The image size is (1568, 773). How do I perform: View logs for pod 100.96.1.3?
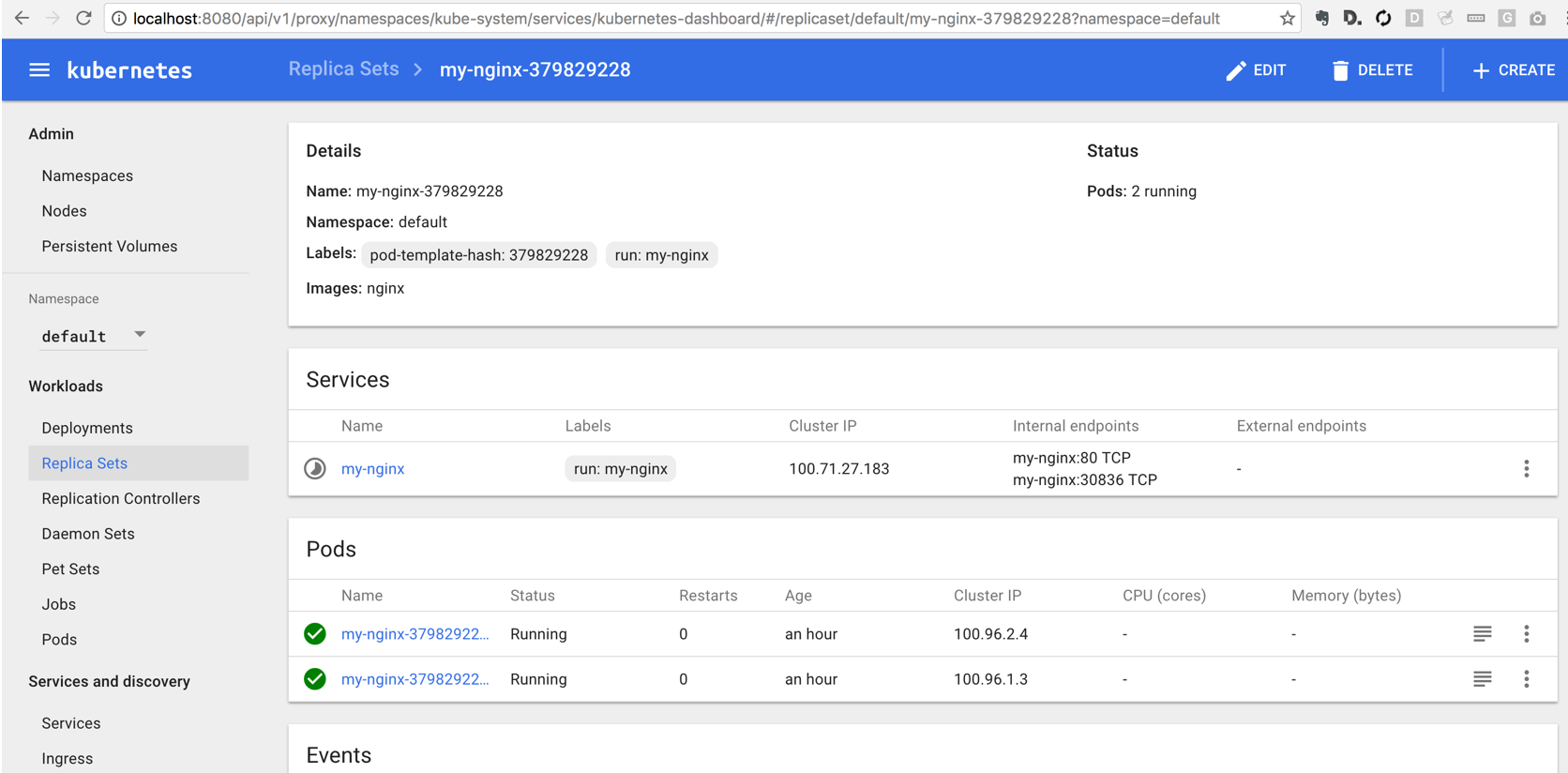(x=1482, y=679)
